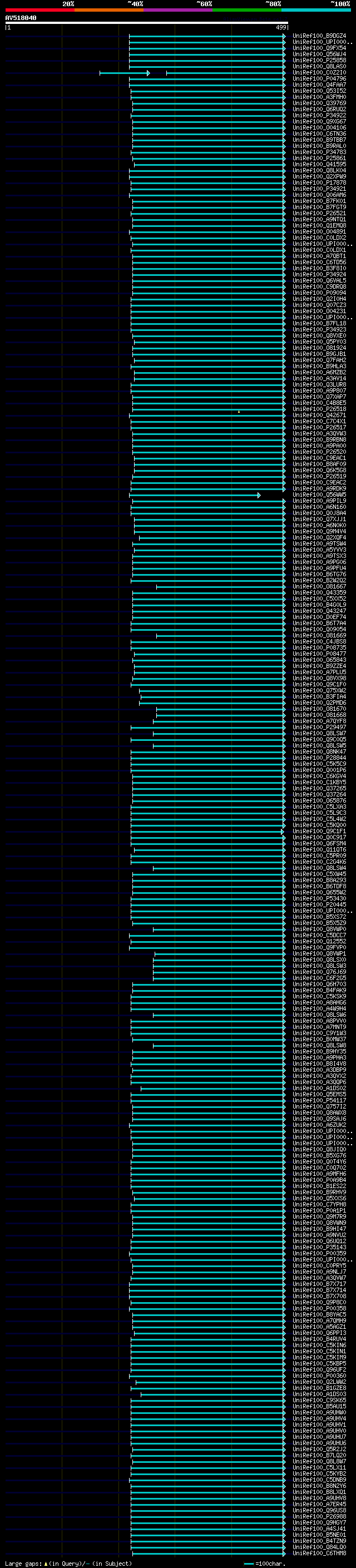Select the UniRef100_B6TG76 label
356x1568 pixels.
(x=319, y=574)
